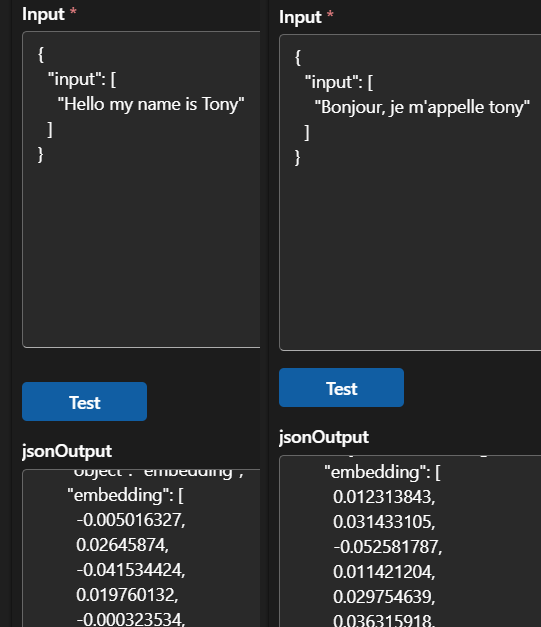Click value 0.029754639 in right output

tap(384, 597)
